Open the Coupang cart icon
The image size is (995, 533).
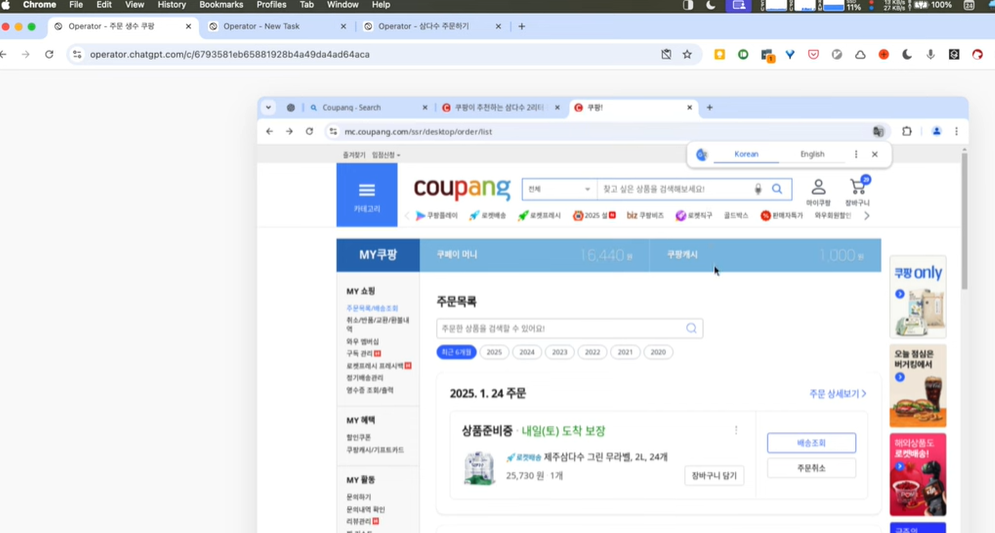[x=857, y=188]
